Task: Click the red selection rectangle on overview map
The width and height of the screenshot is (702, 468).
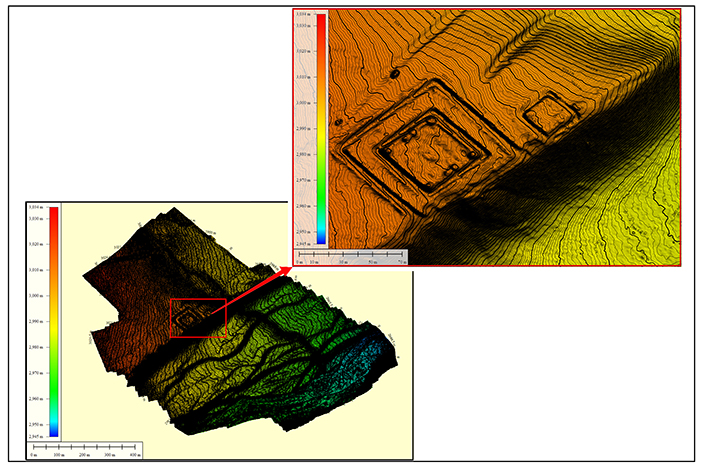Action: point(198,318)
